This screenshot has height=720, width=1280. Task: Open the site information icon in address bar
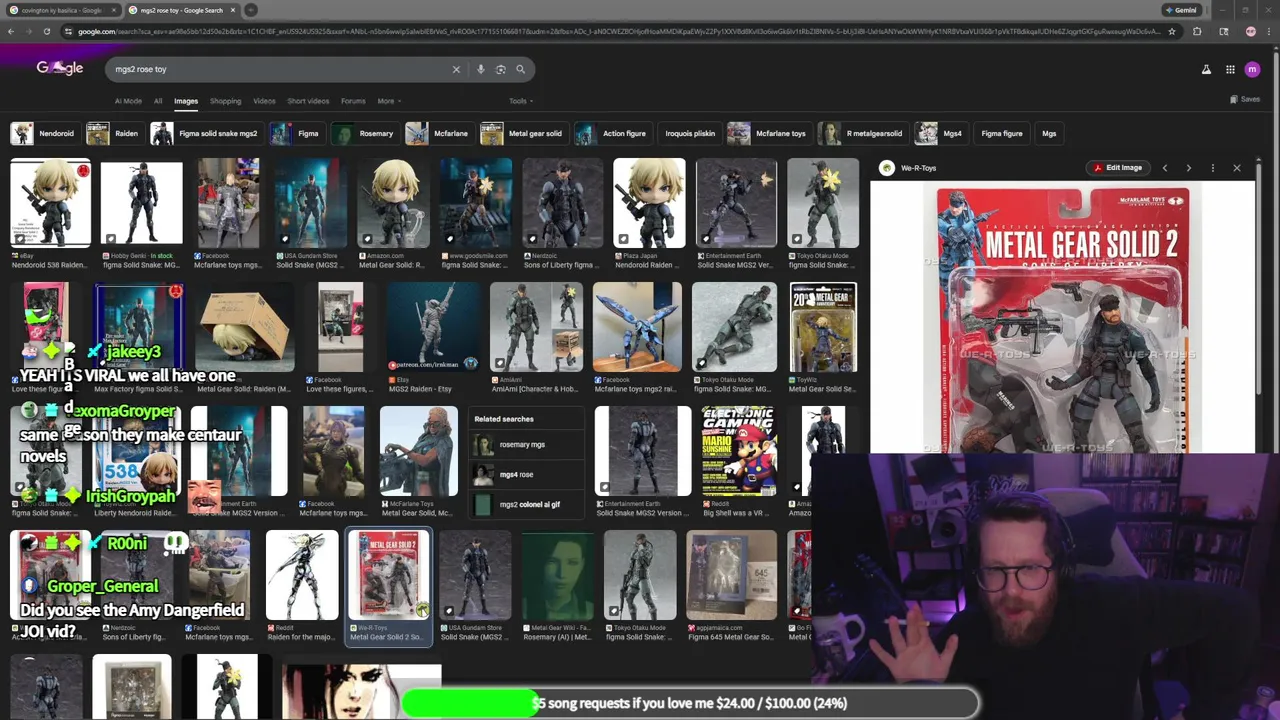pyautogui.click(x=68, y=31)
